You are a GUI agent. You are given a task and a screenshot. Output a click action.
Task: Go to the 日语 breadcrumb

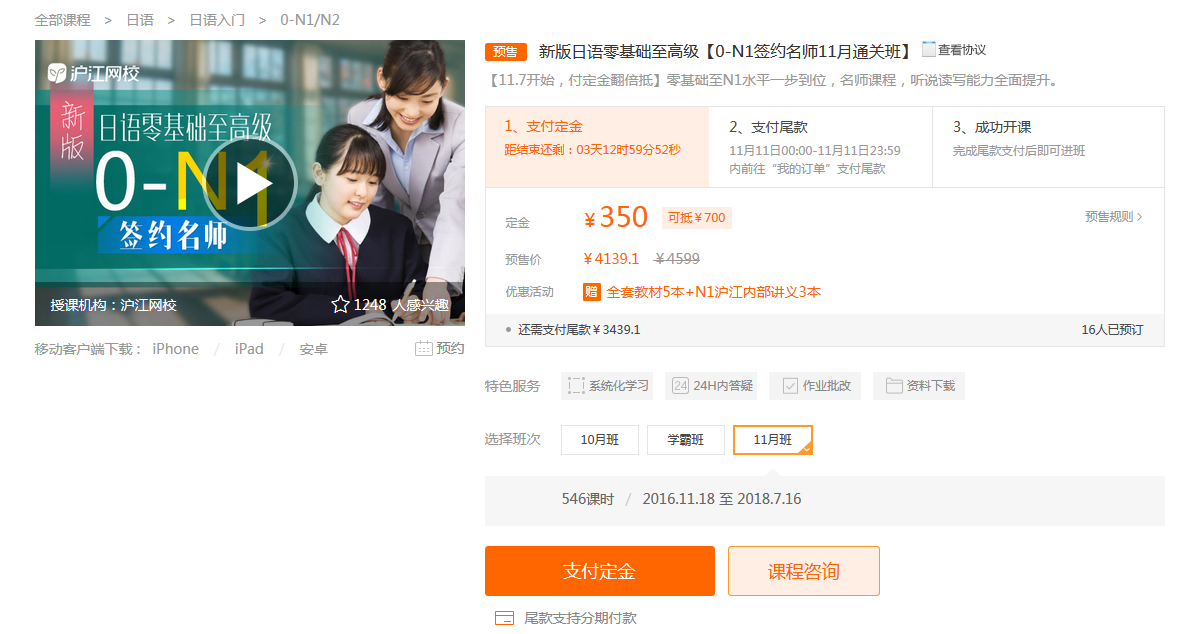coord(140,20)
